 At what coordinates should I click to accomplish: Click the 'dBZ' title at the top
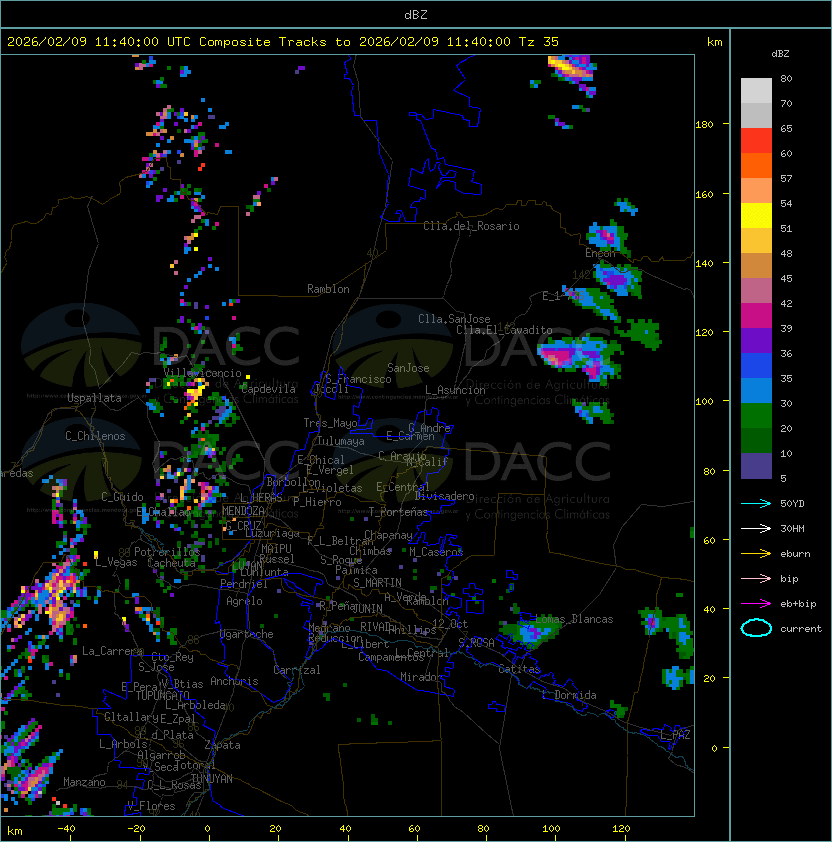coord(416,14)
